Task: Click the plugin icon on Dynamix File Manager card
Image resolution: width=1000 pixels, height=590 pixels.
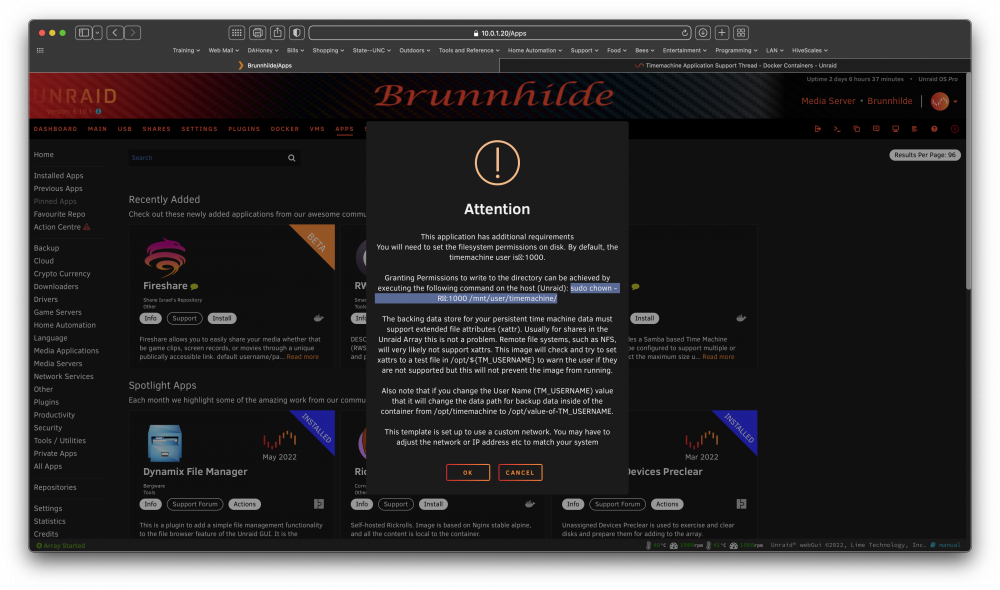Action: pyautogui.click(x=319, y=504)
